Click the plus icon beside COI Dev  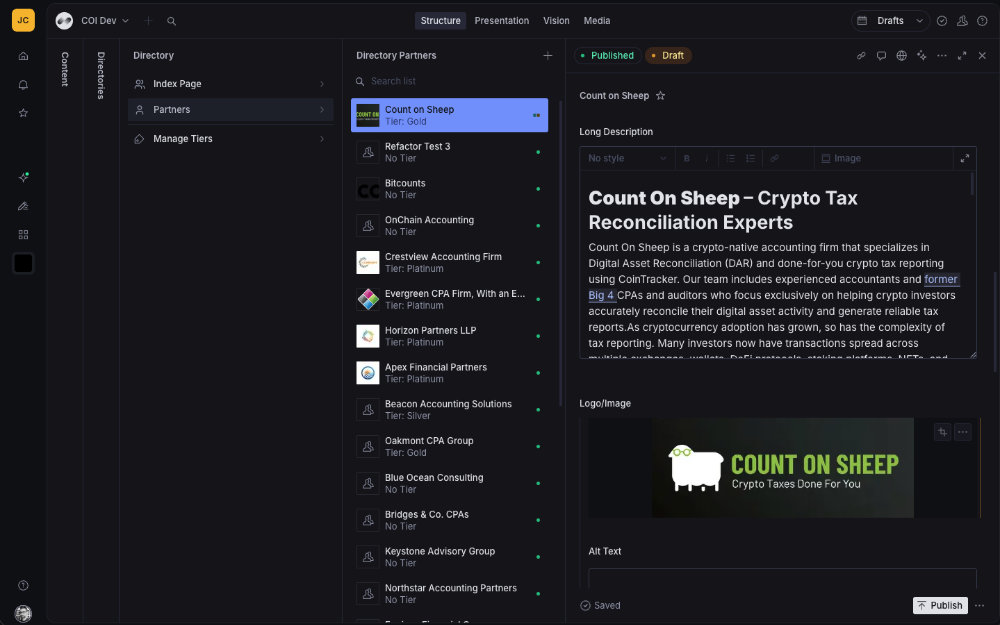coord(149,21)
